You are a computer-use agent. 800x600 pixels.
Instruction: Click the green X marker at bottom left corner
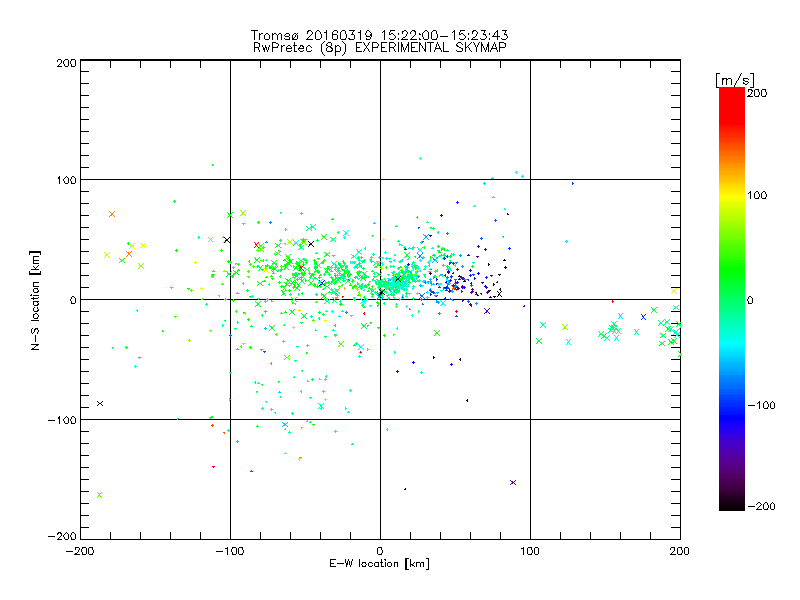pos(99,495)
